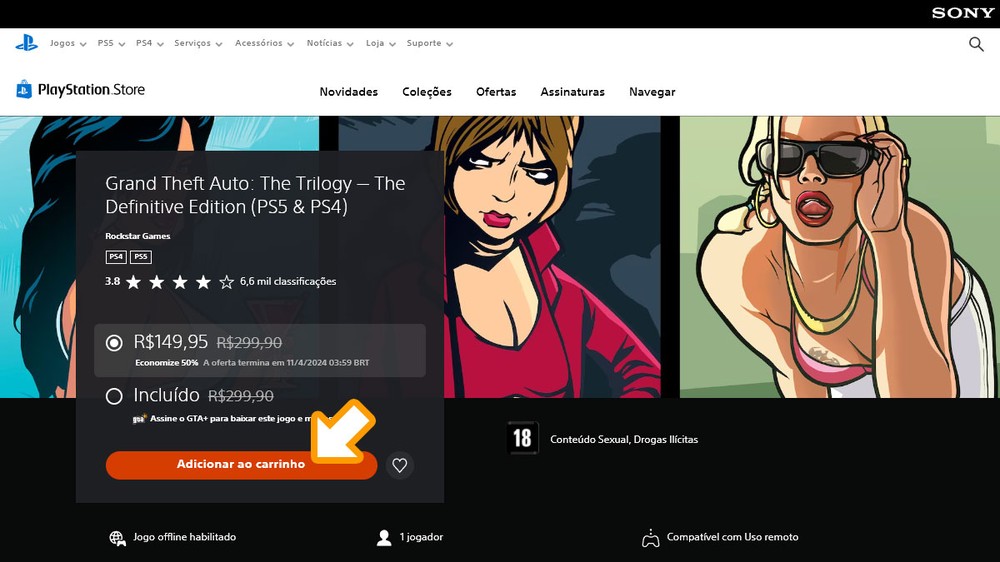Click Adicionar ao carrinho button

tap(241, 465)
